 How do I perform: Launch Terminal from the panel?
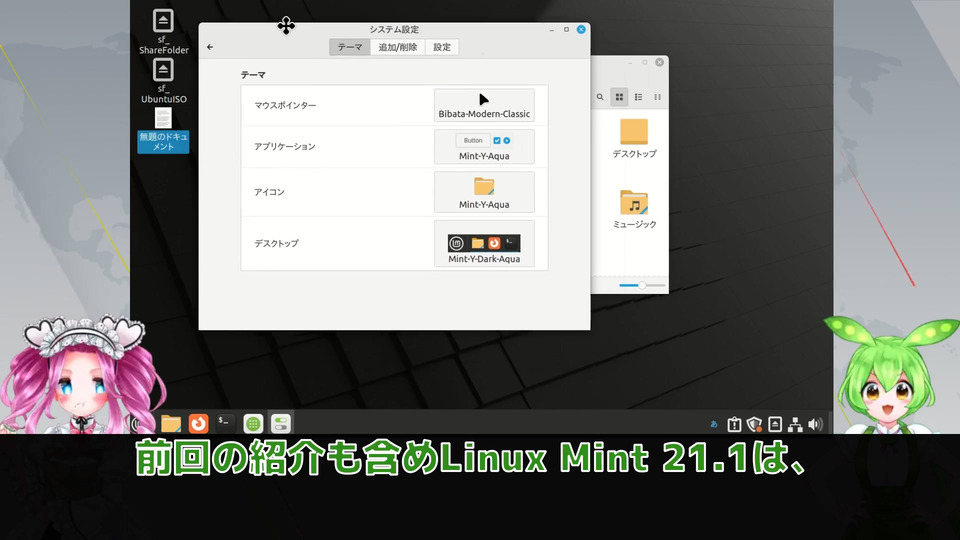[225, 422]
